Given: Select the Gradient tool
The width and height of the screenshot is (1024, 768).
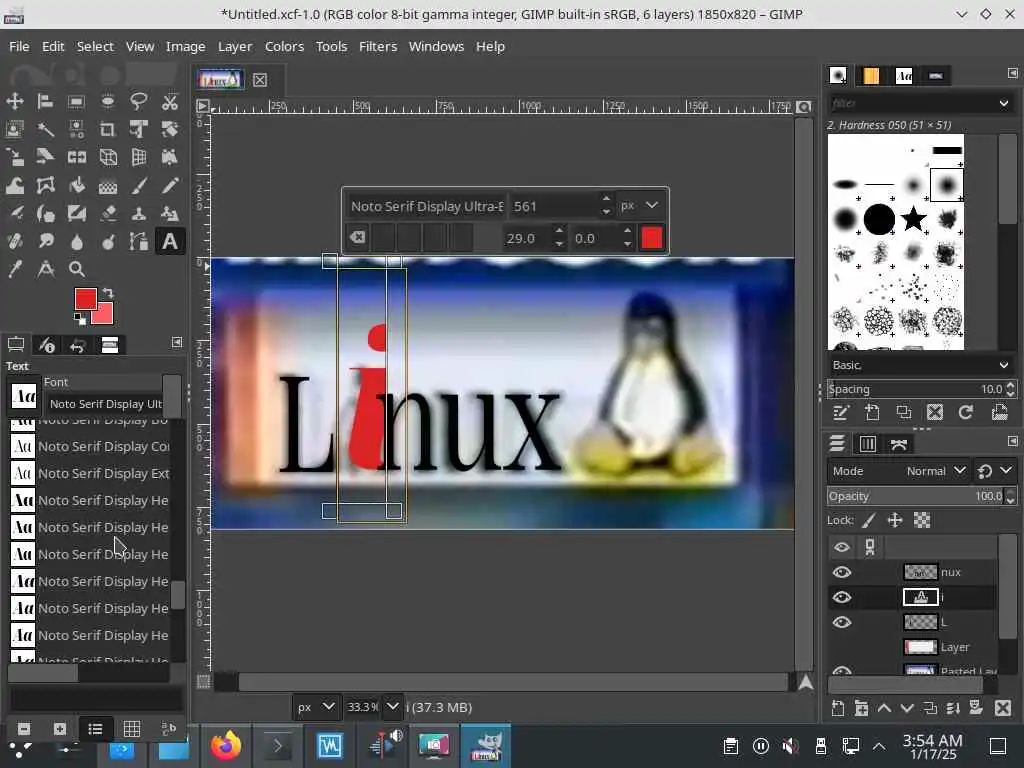Looking at the screenshot, I should 108,185.
